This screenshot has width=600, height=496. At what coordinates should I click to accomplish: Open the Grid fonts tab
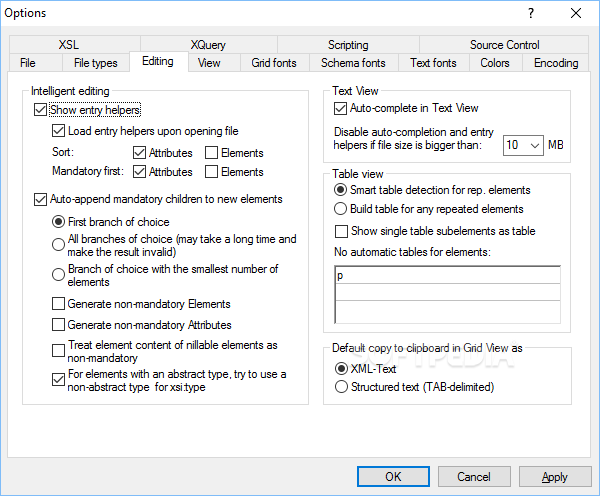point(274,63)
